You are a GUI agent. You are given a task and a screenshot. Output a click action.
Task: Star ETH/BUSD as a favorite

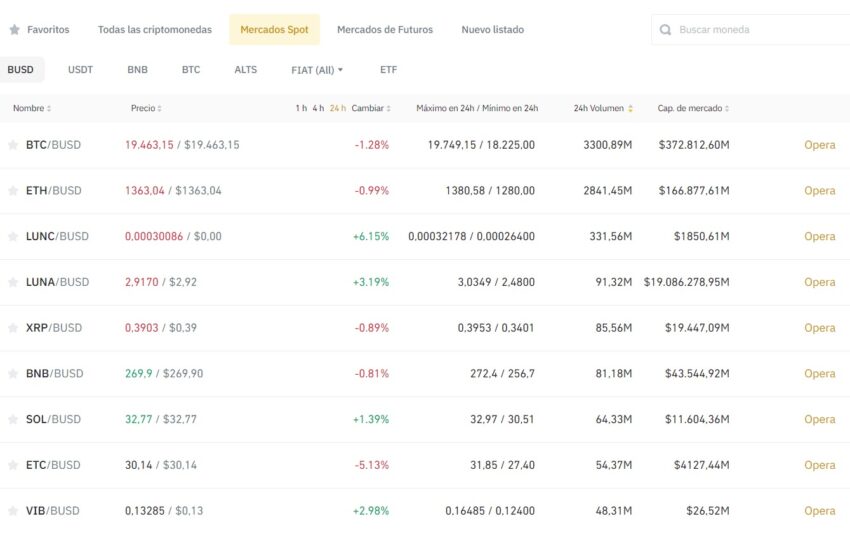click(13, 191)
